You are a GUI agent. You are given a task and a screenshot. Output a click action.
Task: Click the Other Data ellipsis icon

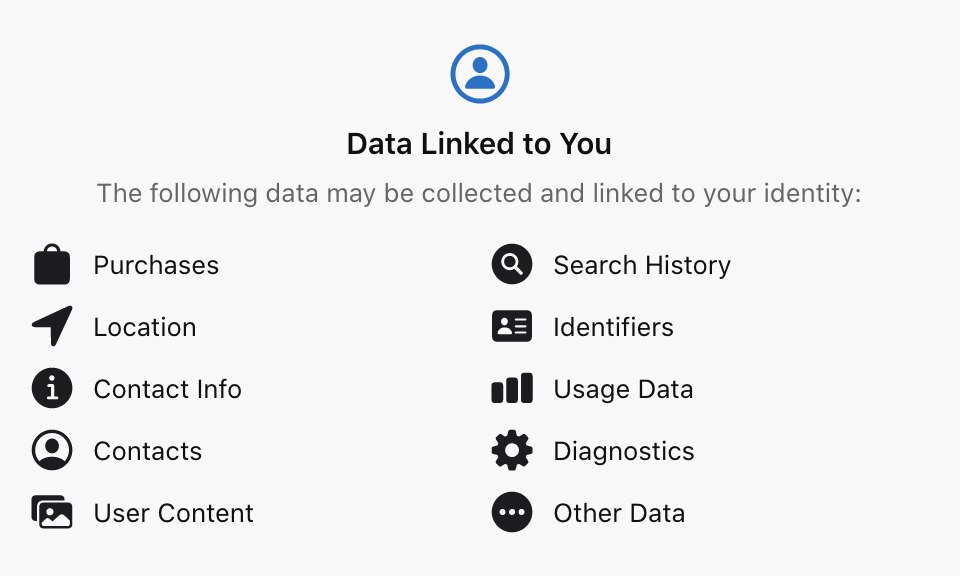click(x=512, y=513)
